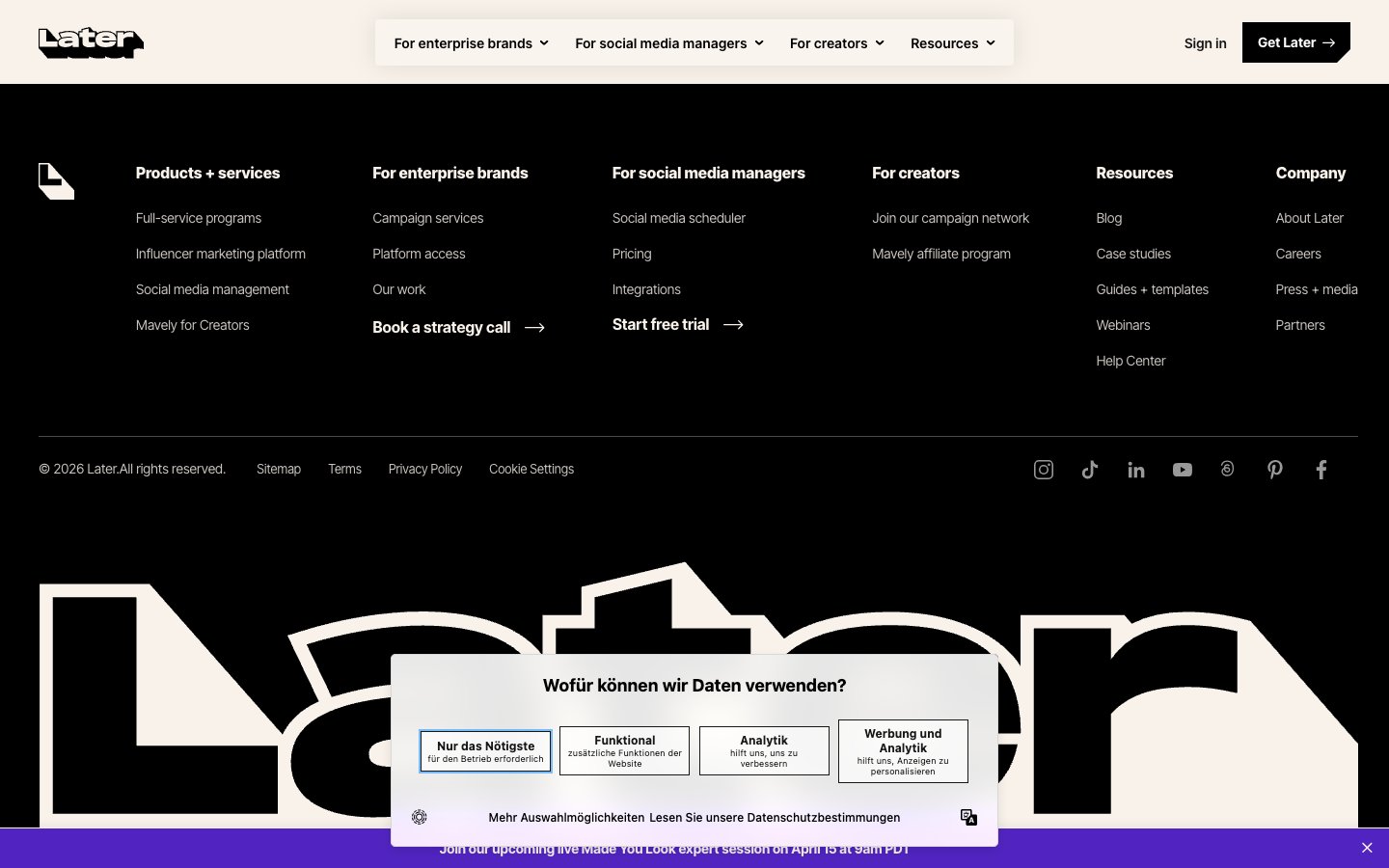
Task: Click the translate icon in cookie dialog
Action: click(x=968, y=817)
